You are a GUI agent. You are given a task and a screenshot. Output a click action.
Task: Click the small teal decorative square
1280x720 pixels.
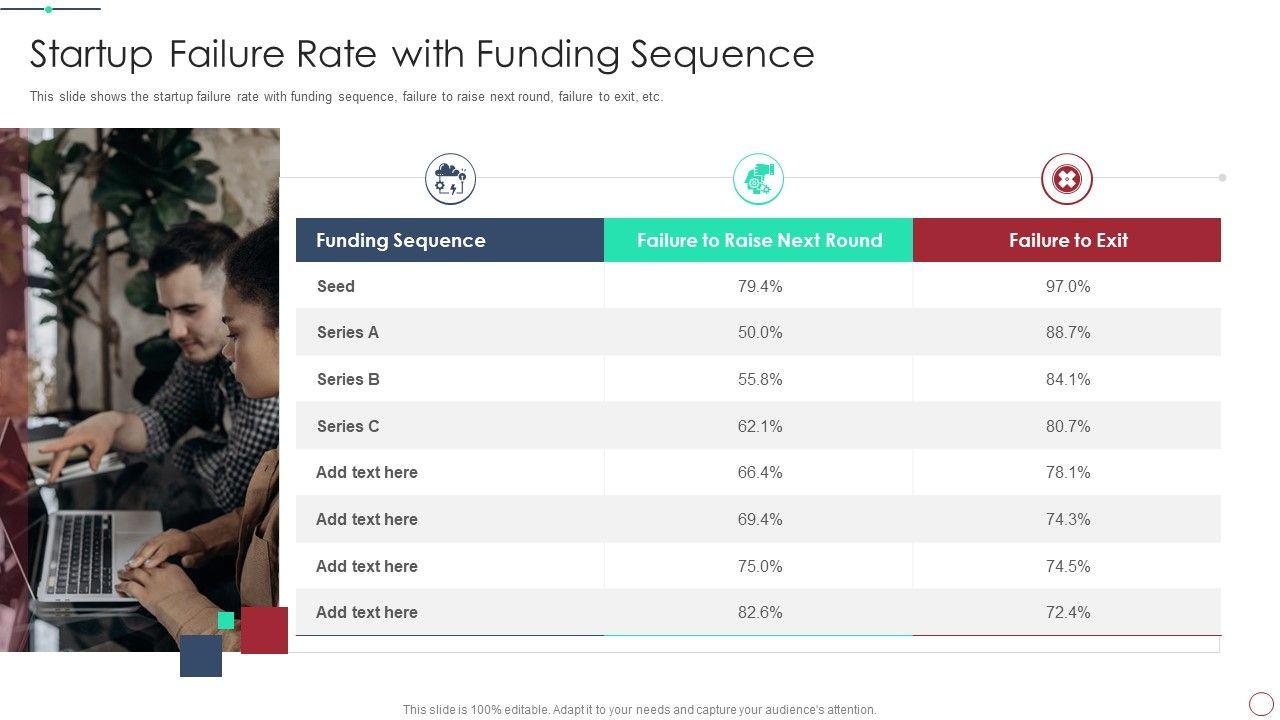pyautogui.click(x=226, y=620)
